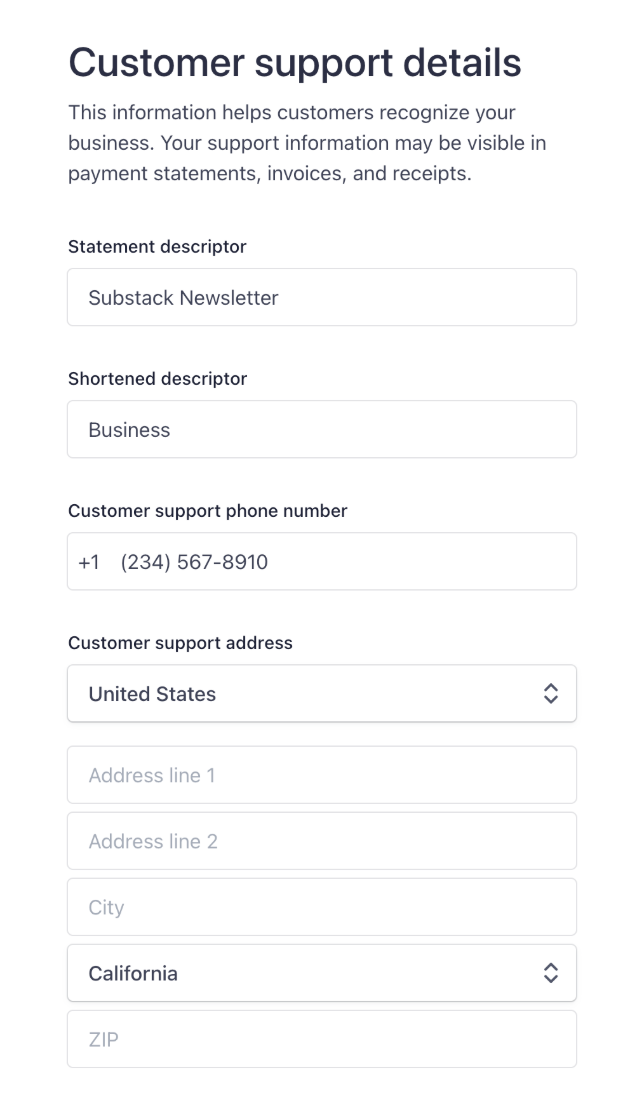Click the ZIP code input field
624x1102 pixels.
tap(321, 1039)
